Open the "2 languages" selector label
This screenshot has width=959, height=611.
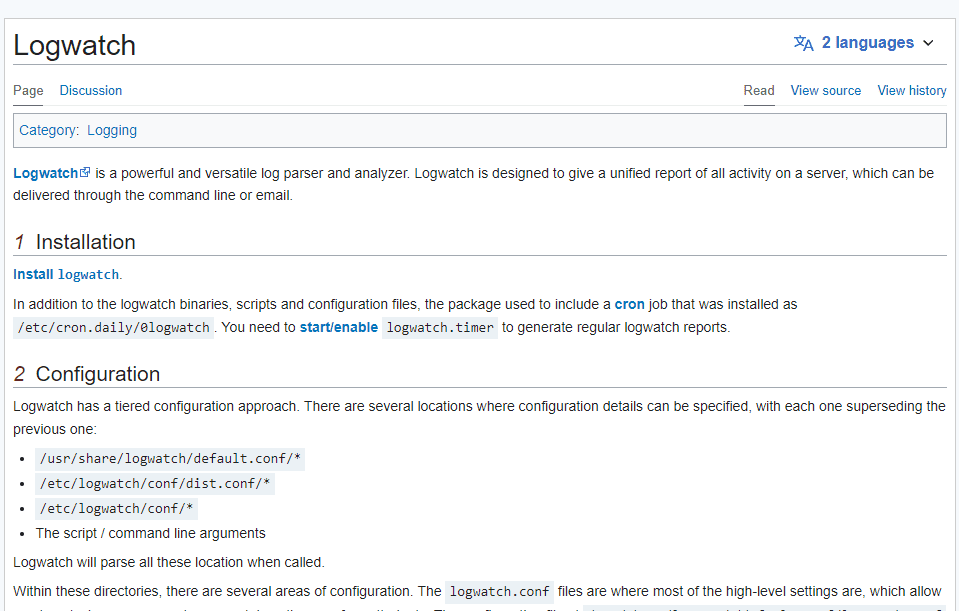pyautogui.click(x=867, y=43)
